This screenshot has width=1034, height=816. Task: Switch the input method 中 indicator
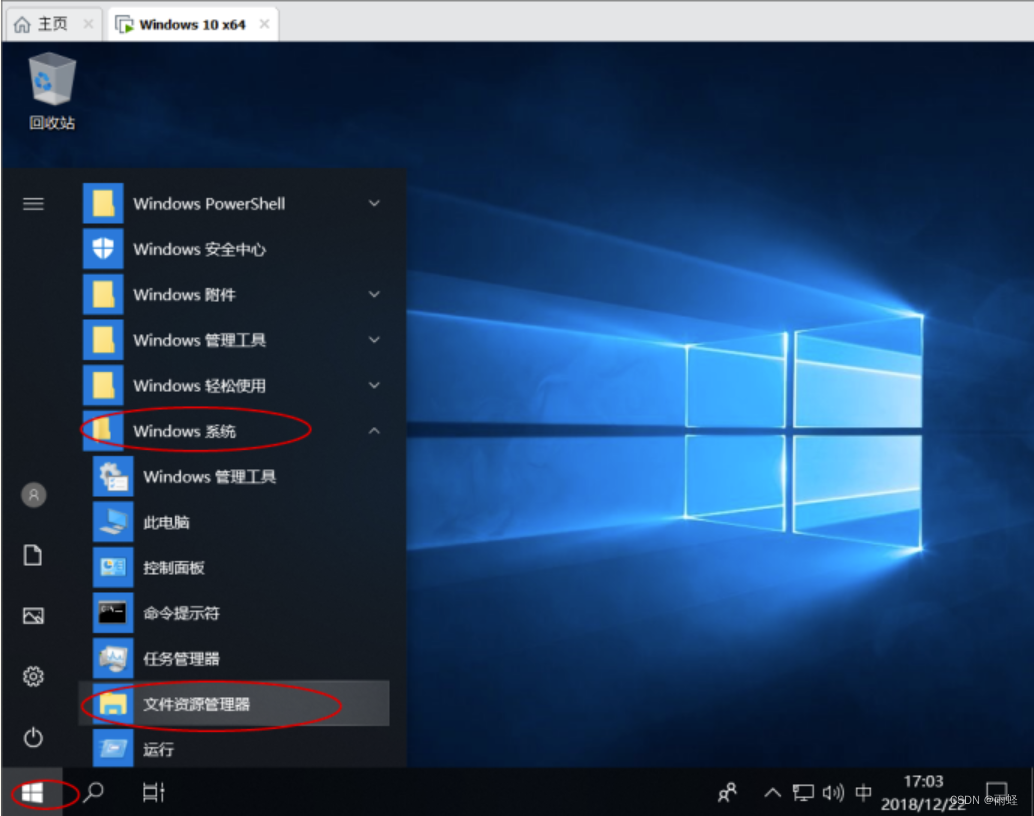tap(863, 792)
